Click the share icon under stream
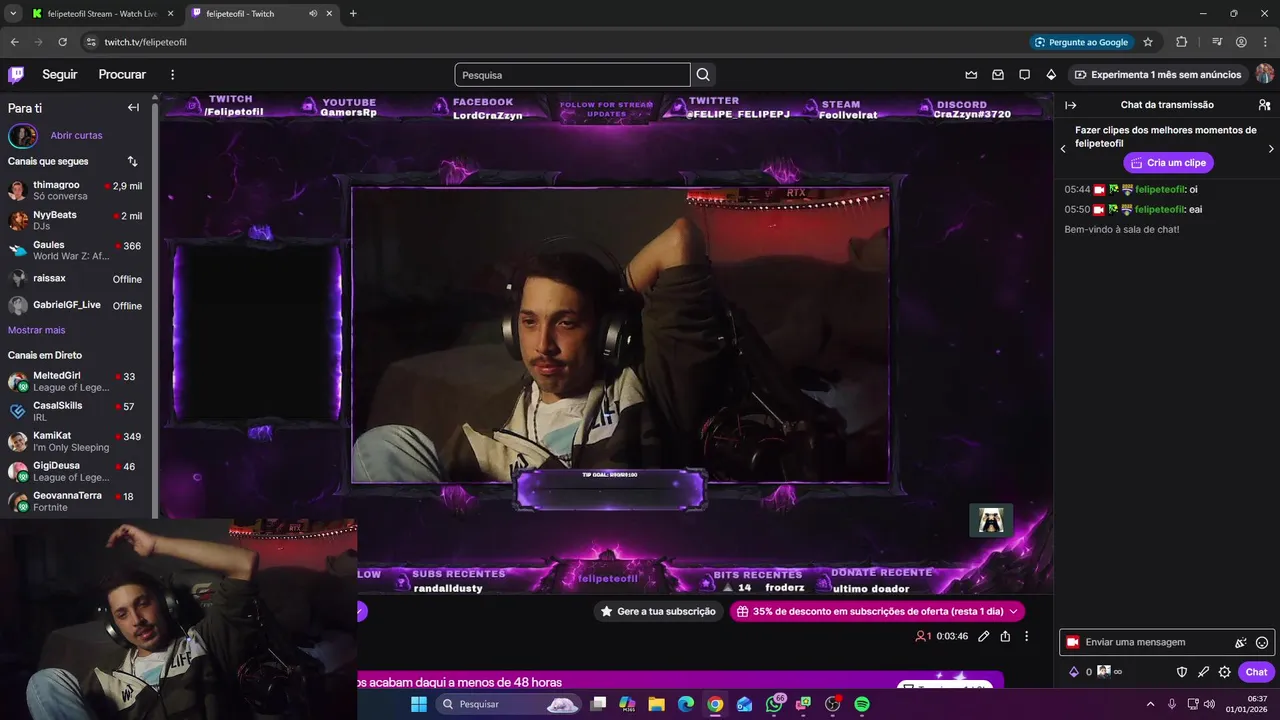The image size is (1280, 720). tap(1005, 636)
